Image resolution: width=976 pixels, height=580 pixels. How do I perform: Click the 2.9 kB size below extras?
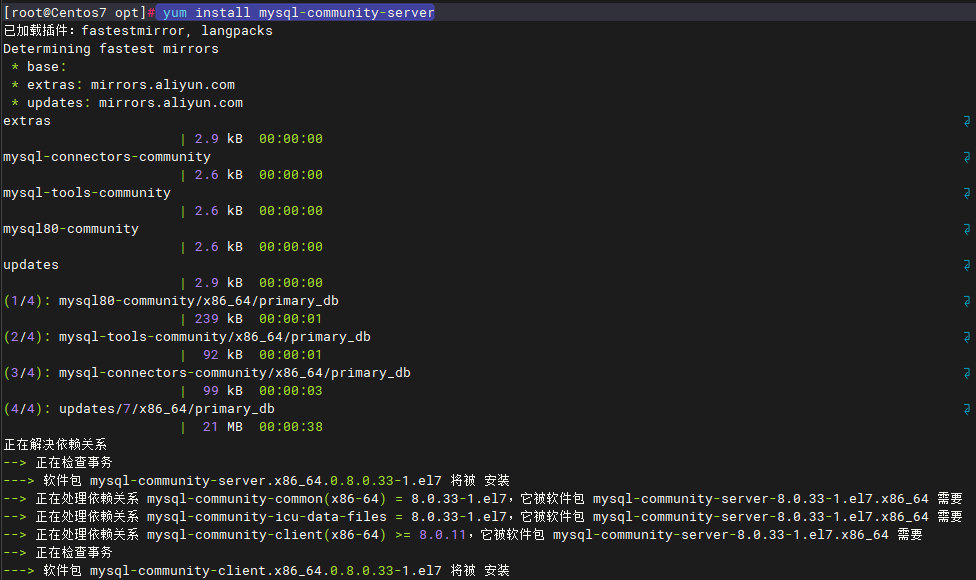pos(218,139)
